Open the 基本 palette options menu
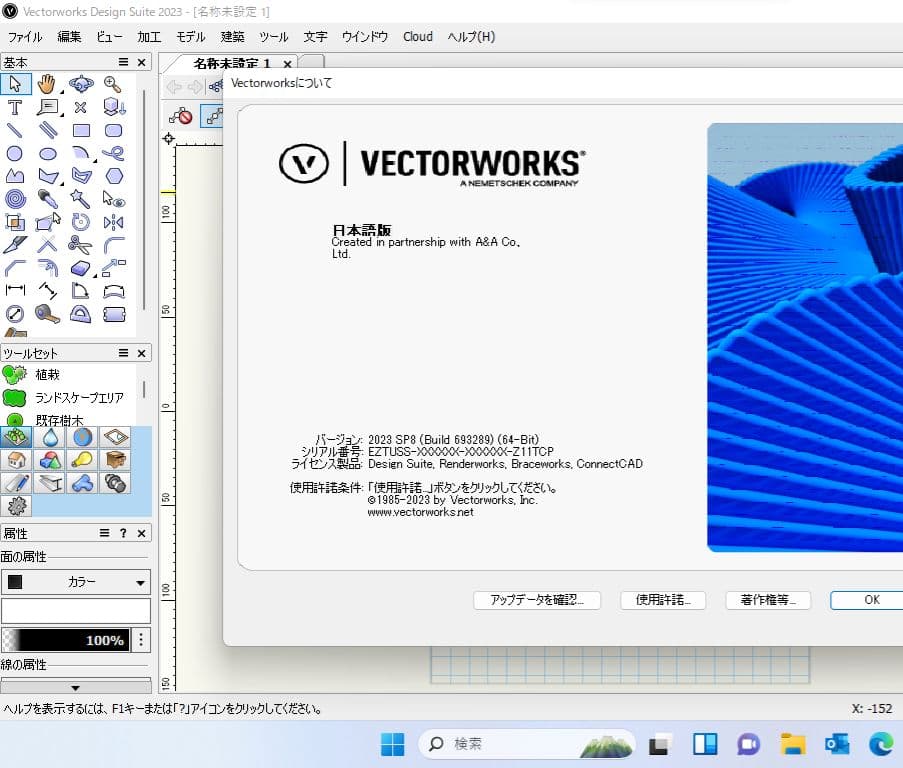The width and height of the screenshot is (903, 768). [x=122, y=62]
